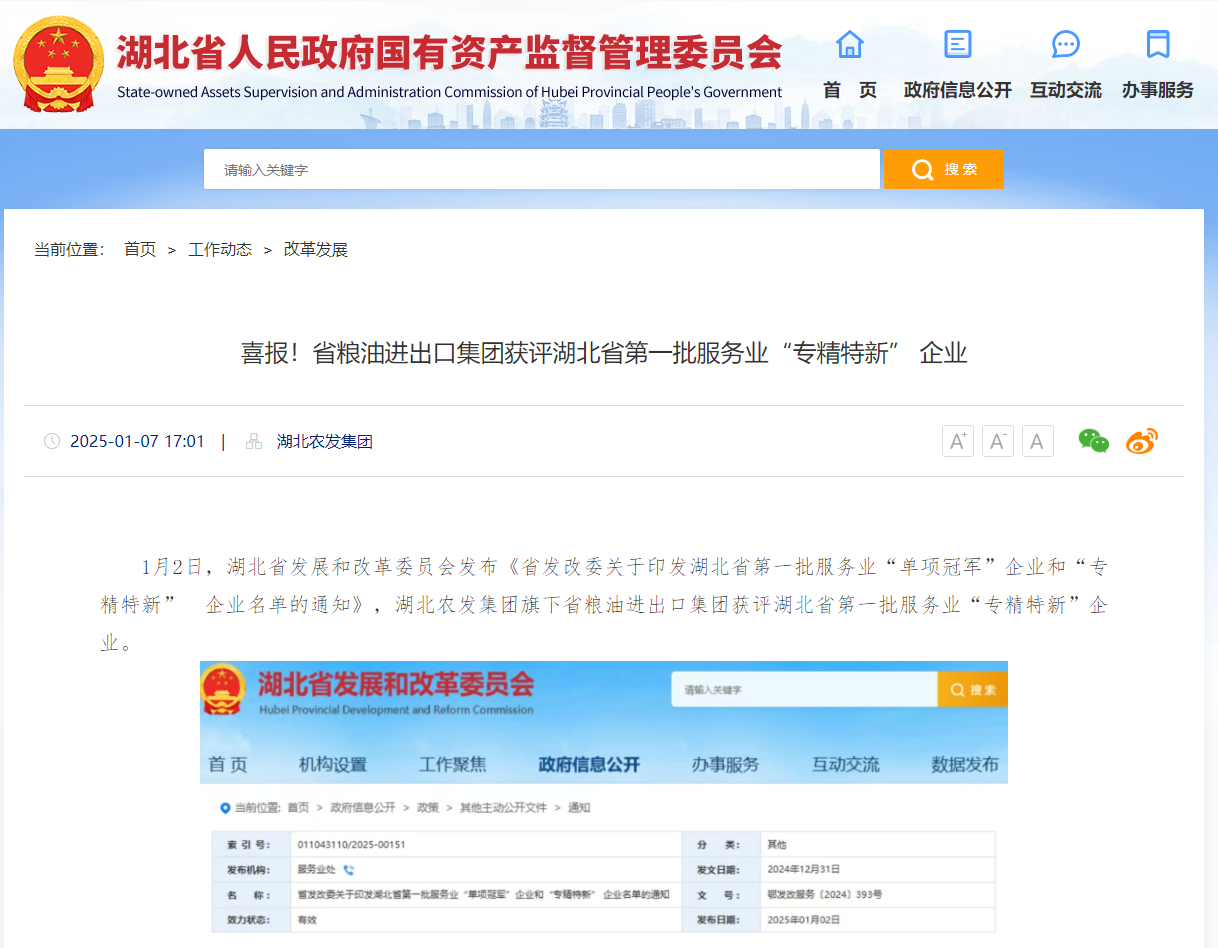Select the 互动交流 navigation label
This screenshot has height=948, width=1218.
tap(1065, 90)
